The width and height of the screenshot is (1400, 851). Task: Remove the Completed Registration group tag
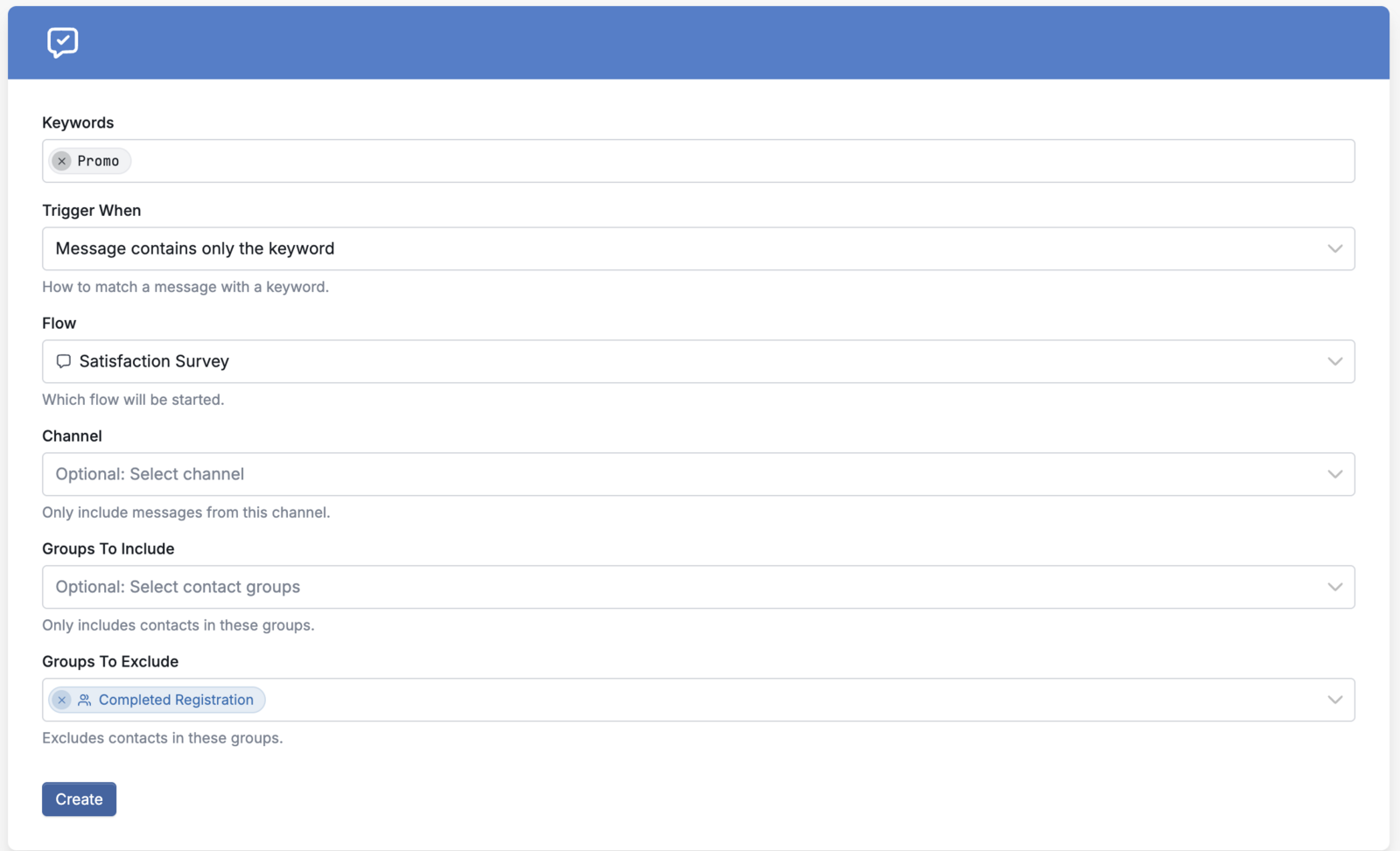point(61,700)
